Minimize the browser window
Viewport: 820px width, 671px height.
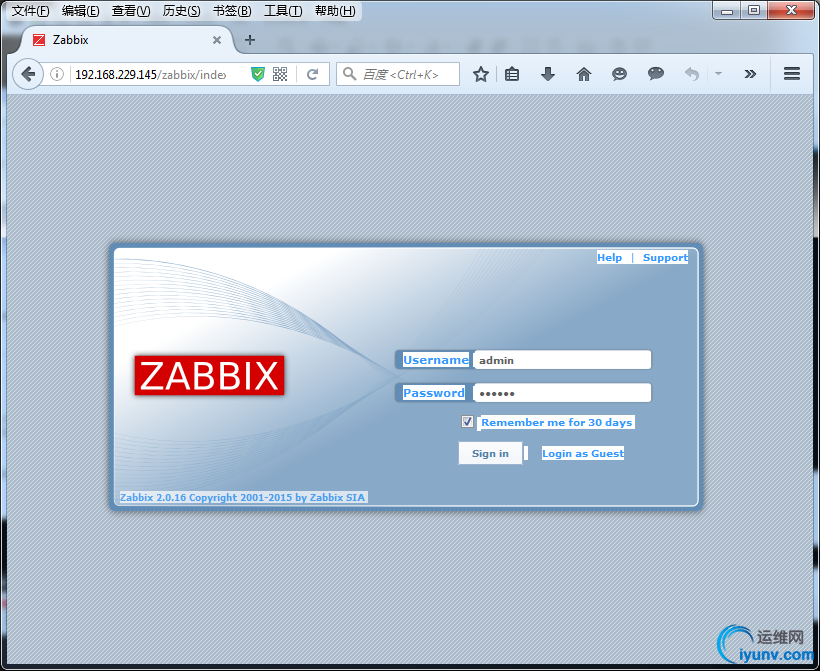726,9
